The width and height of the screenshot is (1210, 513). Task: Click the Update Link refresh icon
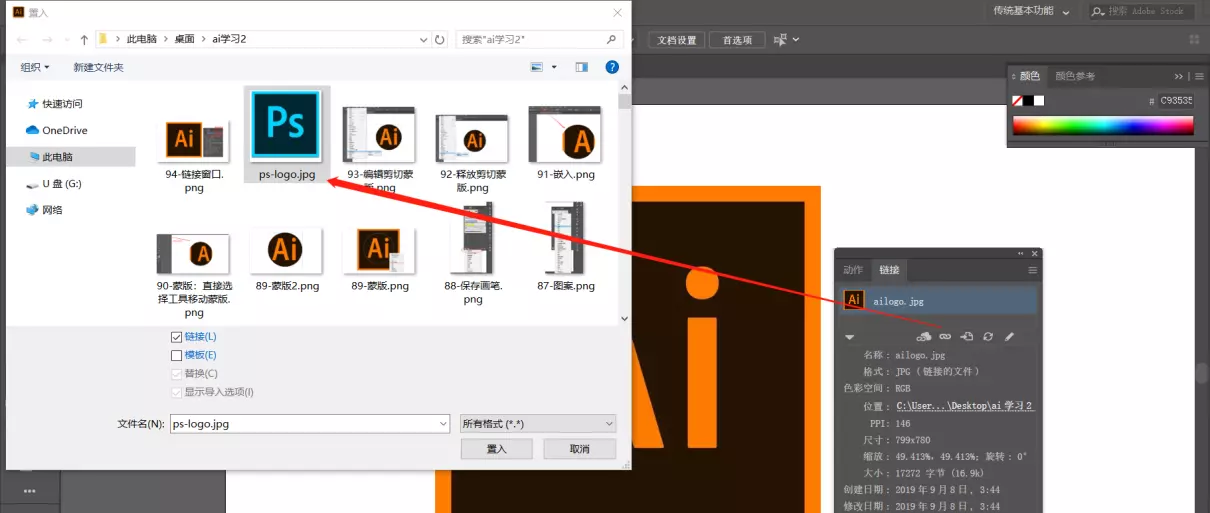[x=988, y=337]
